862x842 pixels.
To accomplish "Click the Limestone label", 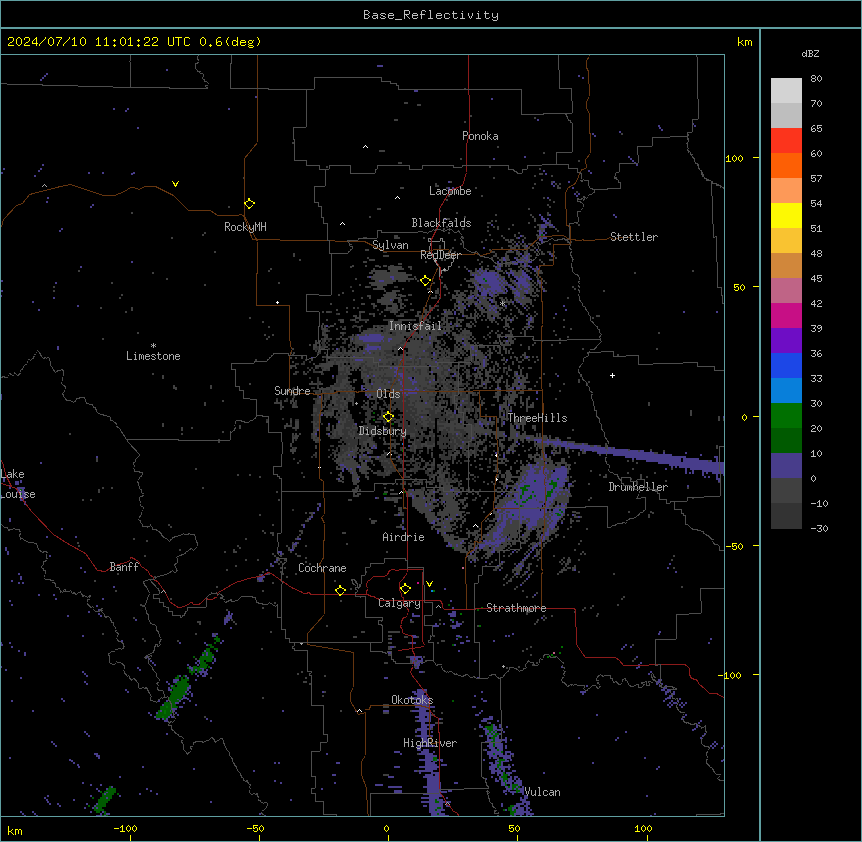I will [x=153, y=356].
